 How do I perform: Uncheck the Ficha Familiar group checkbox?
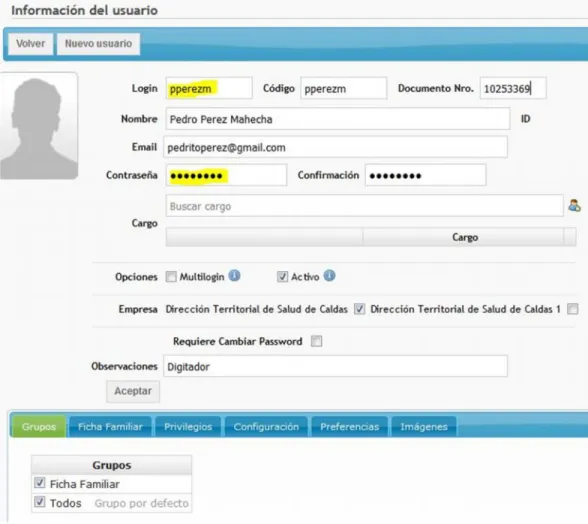[x=39, y=483]
